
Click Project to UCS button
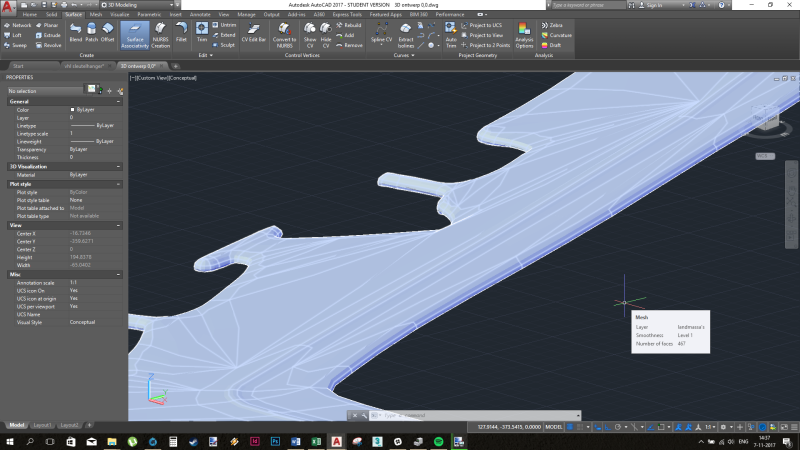tap(485, 24)
